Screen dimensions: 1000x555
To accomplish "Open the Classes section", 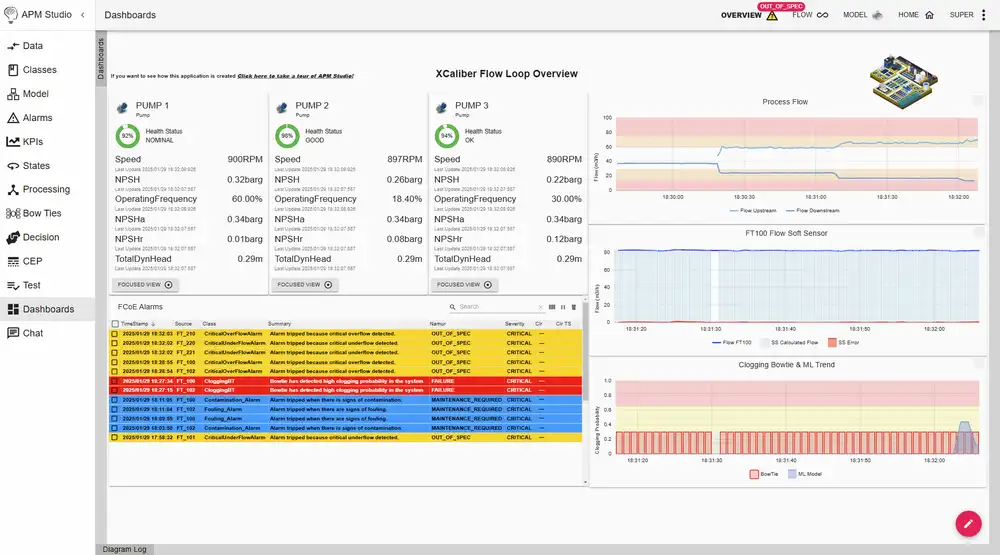I will pos(32,70).
